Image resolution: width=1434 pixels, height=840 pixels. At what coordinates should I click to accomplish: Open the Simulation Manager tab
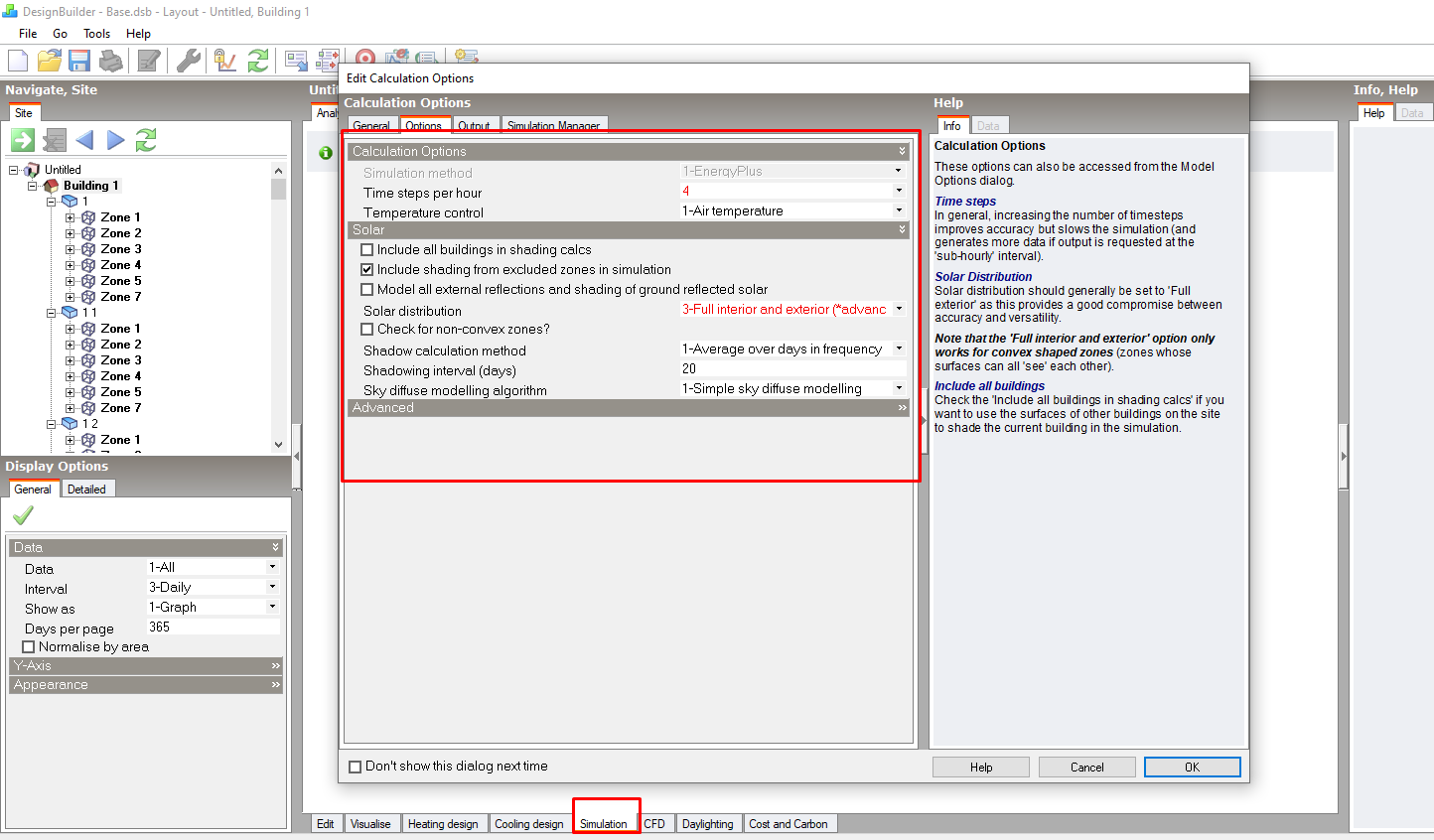553,126
